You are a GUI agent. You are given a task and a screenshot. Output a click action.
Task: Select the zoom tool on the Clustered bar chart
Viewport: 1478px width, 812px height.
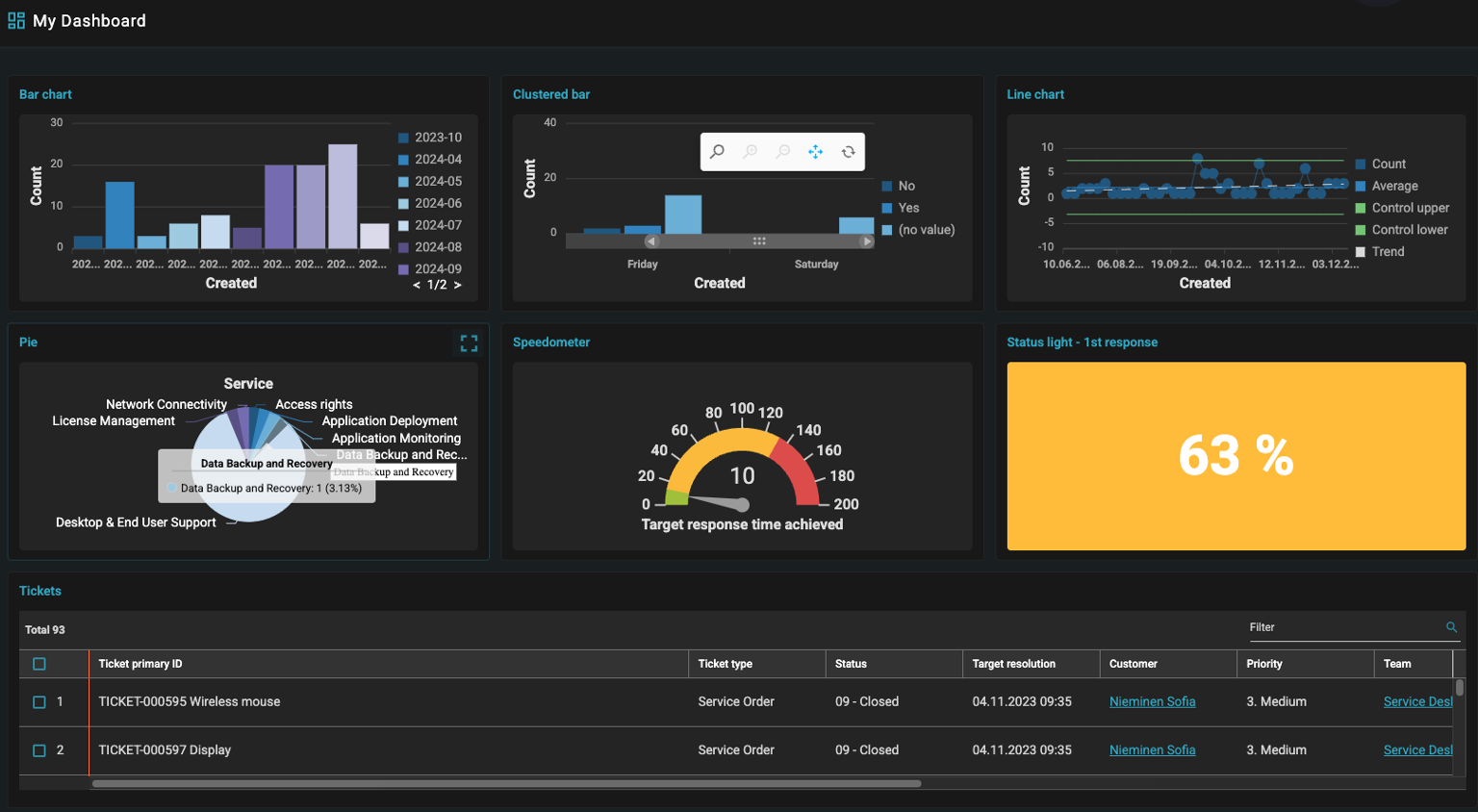pyautogui.click(x=717, y=151)
